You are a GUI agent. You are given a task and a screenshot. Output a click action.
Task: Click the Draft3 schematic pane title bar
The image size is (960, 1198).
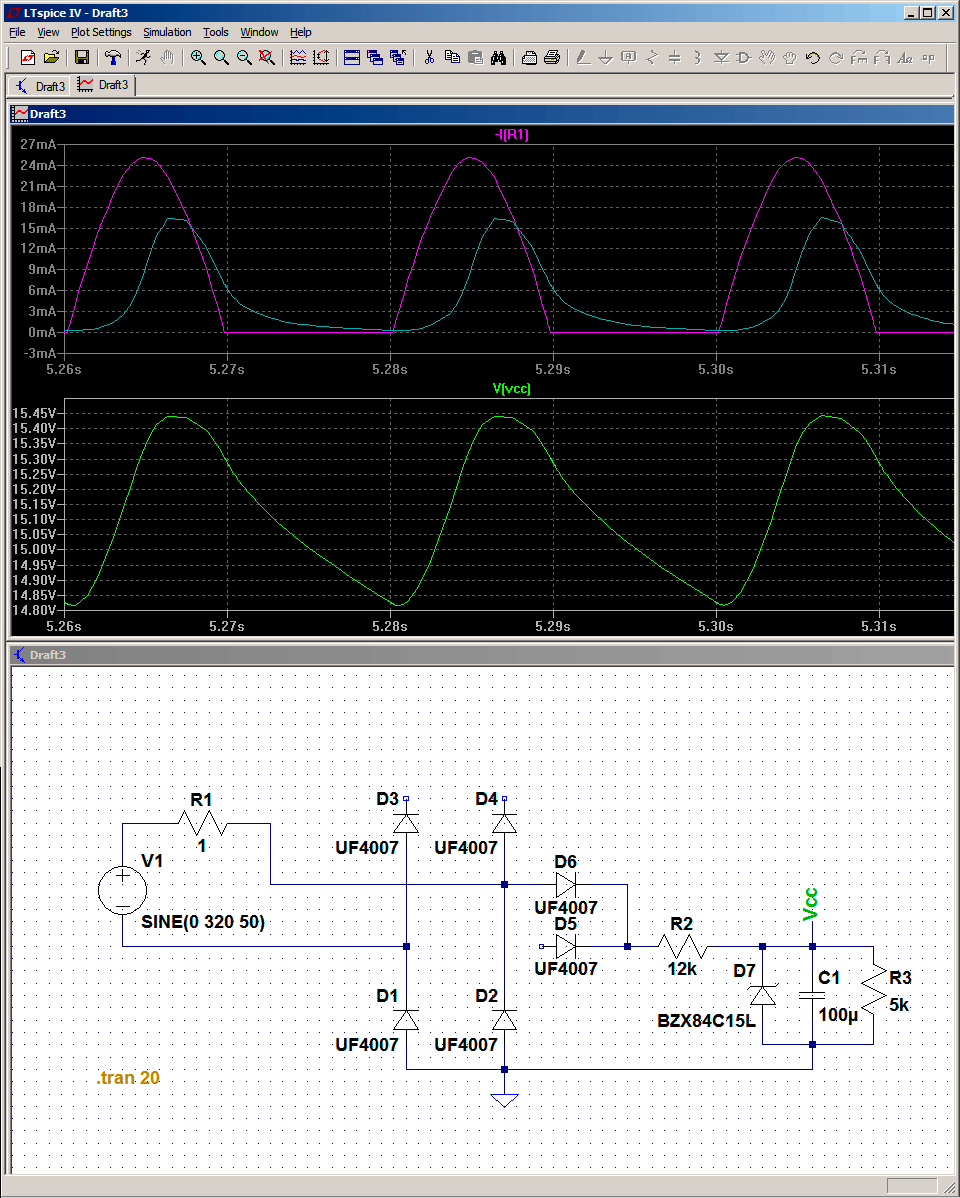[482, 655]
